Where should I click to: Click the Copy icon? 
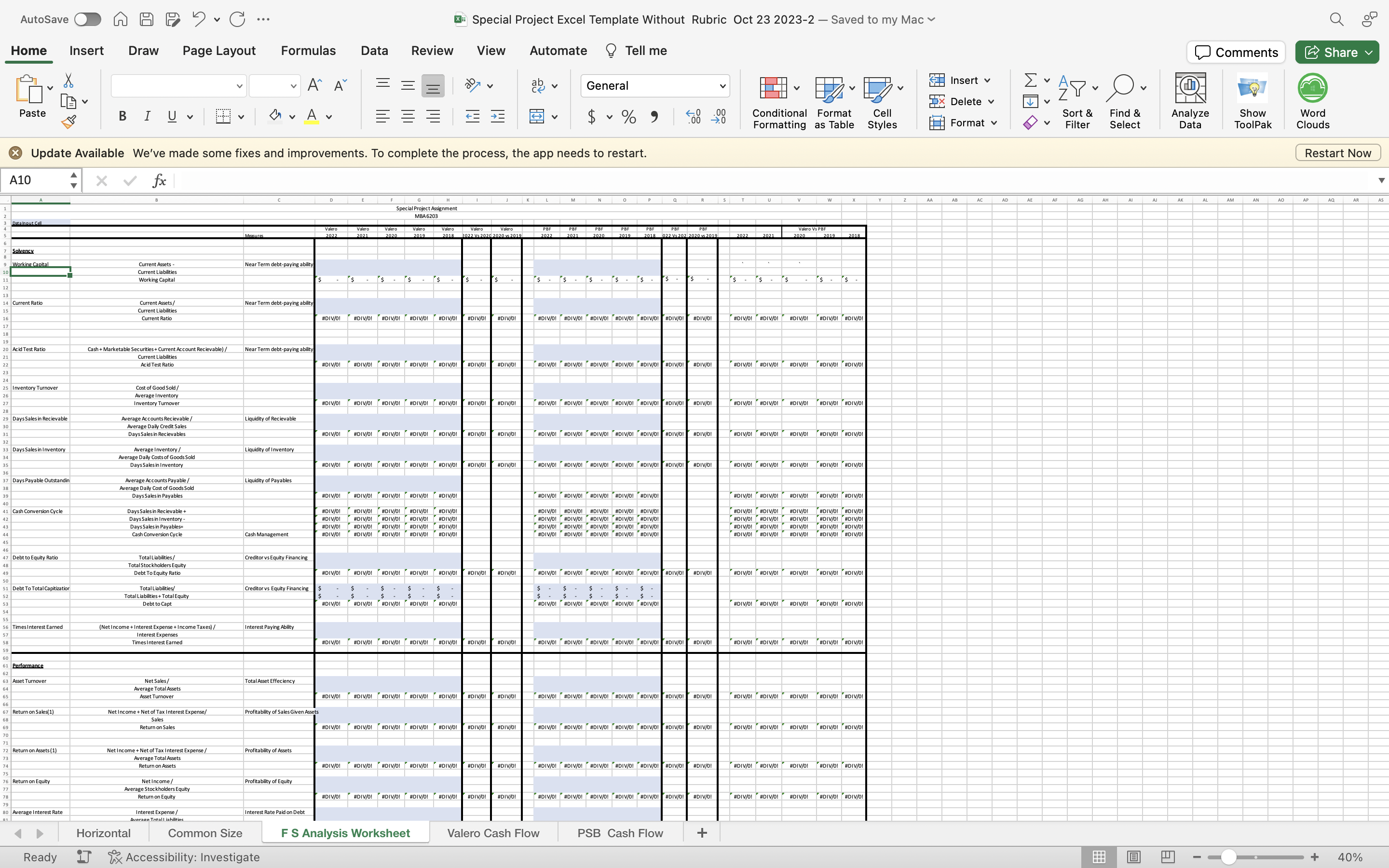click(68, 102)
